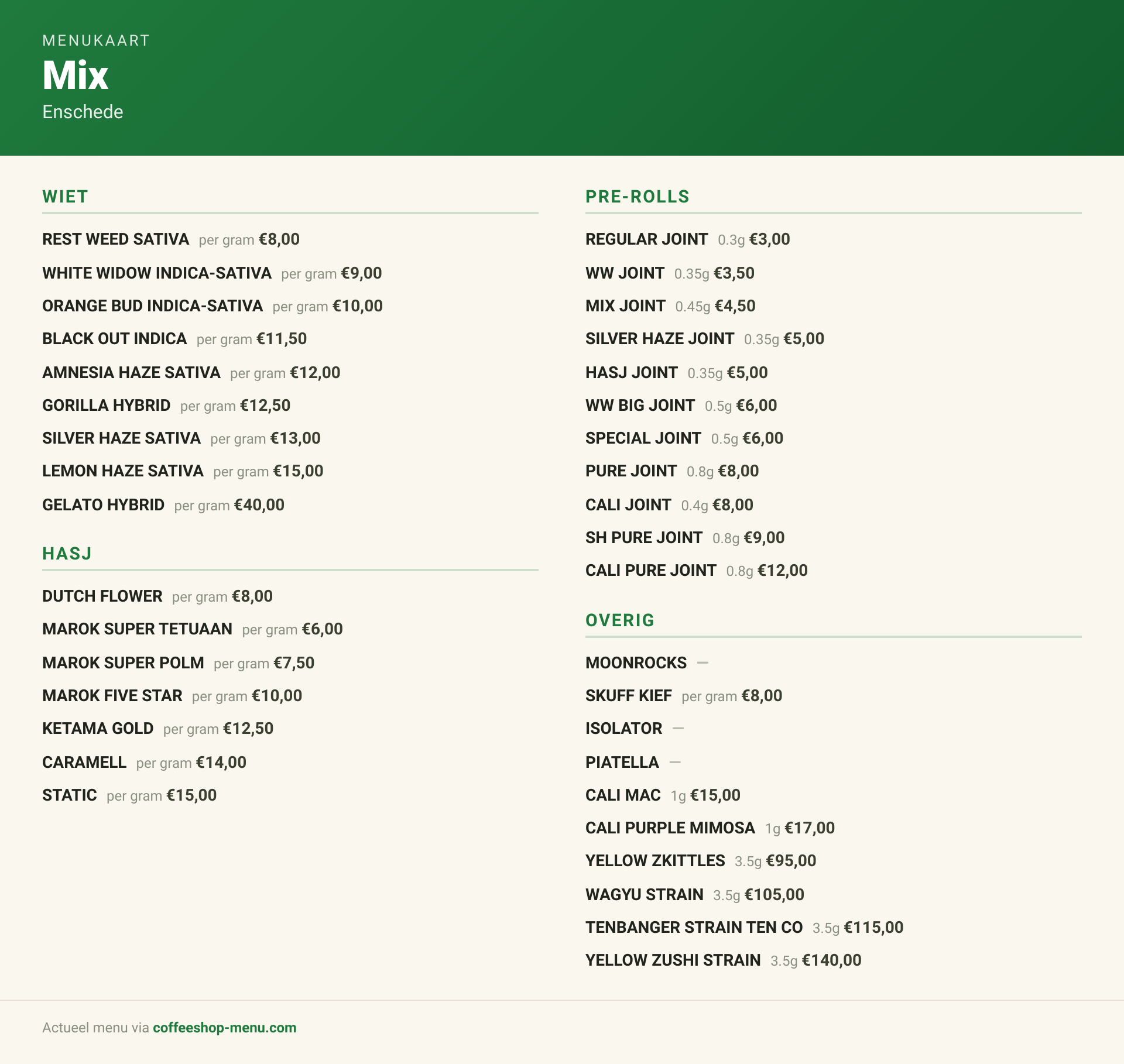
Task: Click the Mix title heading
Action: [x=76, y=75]
